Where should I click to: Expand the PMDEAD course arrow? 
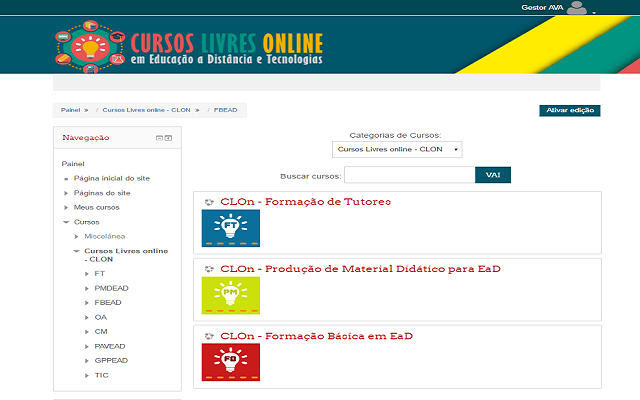click(87, 289)
